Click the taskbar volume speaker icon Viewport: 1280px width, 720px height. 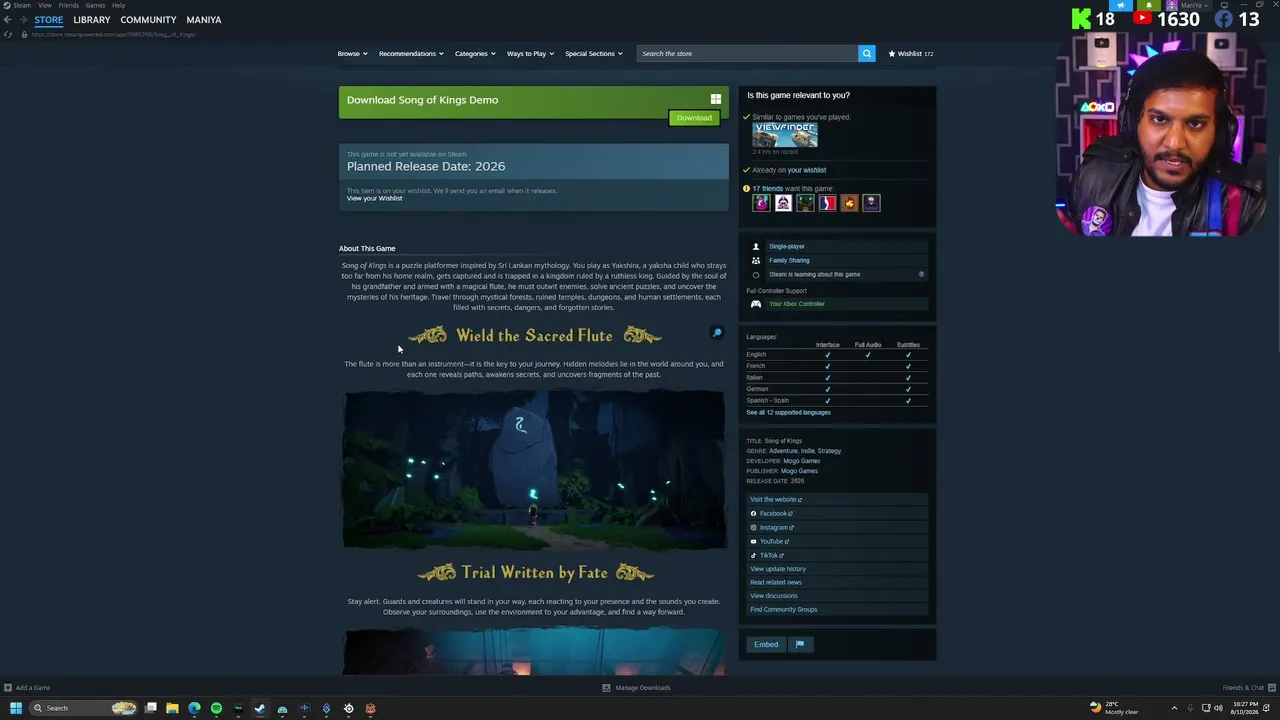(x=1218, y=708)
